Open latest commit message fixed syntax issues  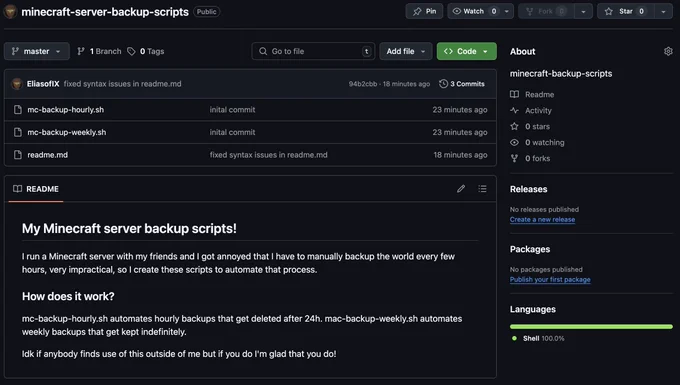[122, 84]
